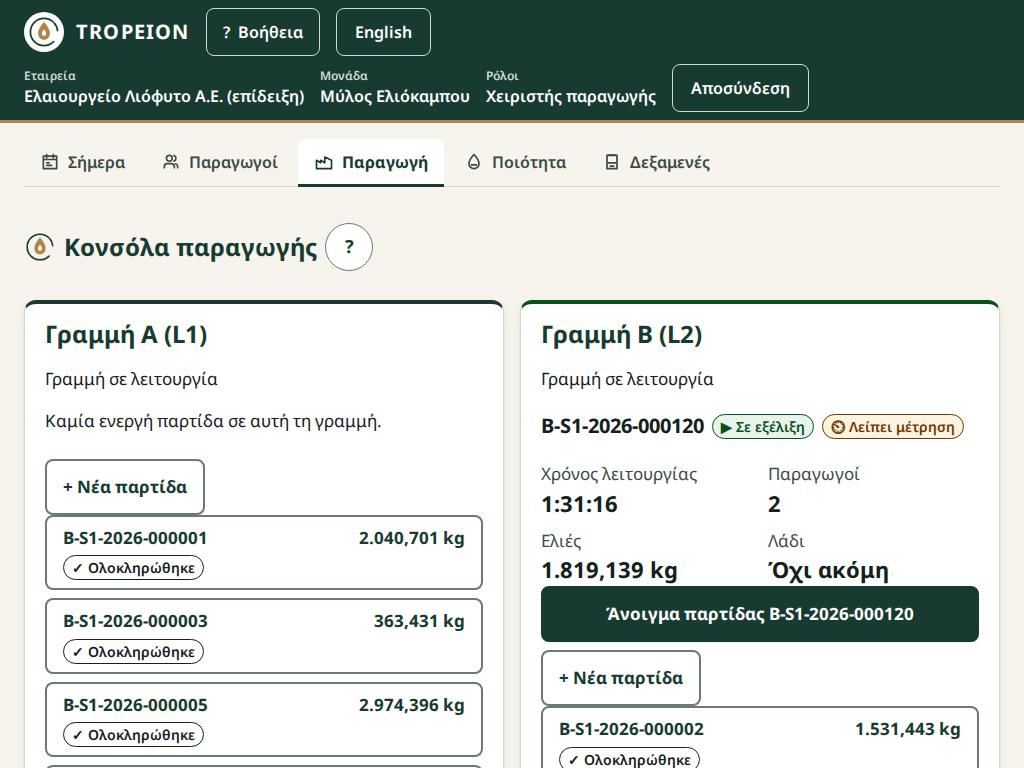
Task: Click role Χειριστής παραγωγής
Action: [571, 97]
